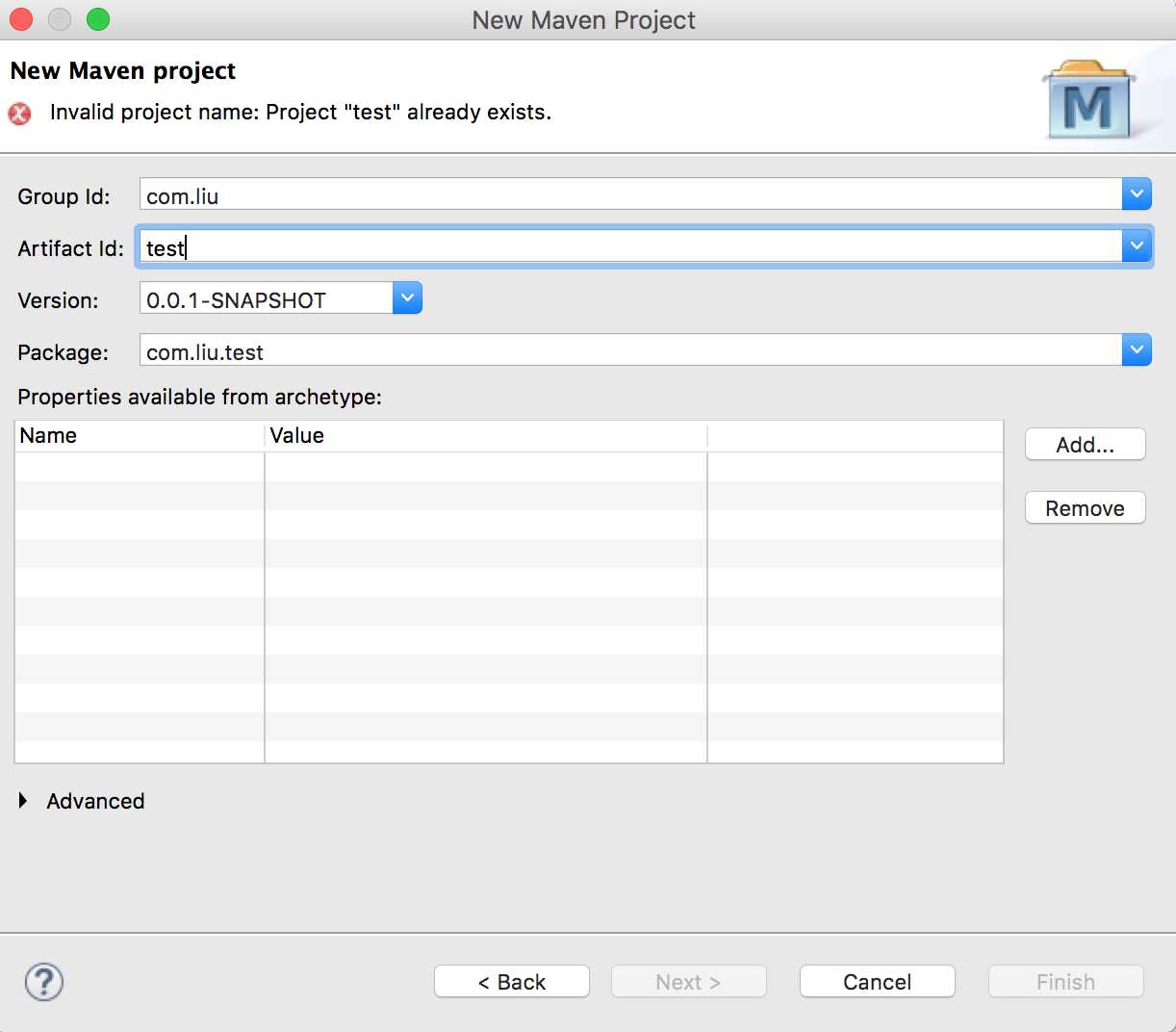Close the dialog with the red window button
Screen dimensions: 1176x1032
(x=21, y=19)
